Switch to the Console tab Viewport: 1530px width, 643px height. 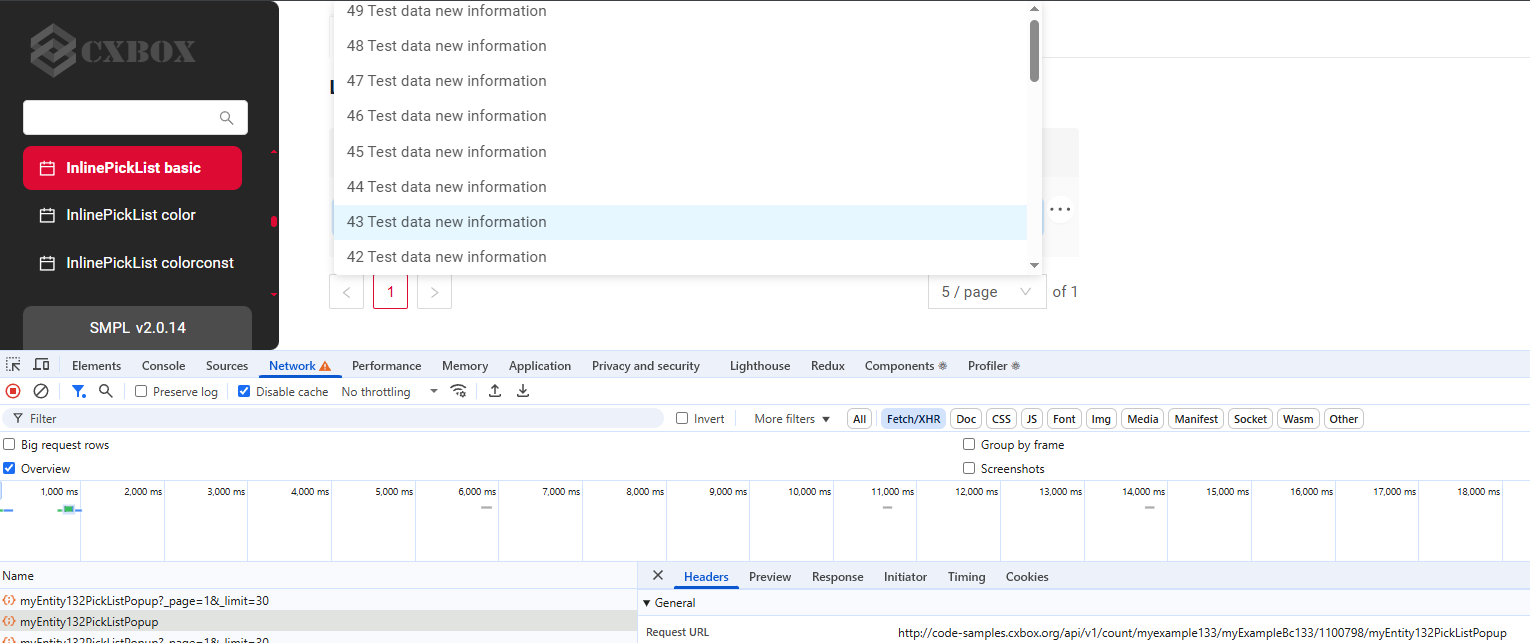(x=163, y=366)
